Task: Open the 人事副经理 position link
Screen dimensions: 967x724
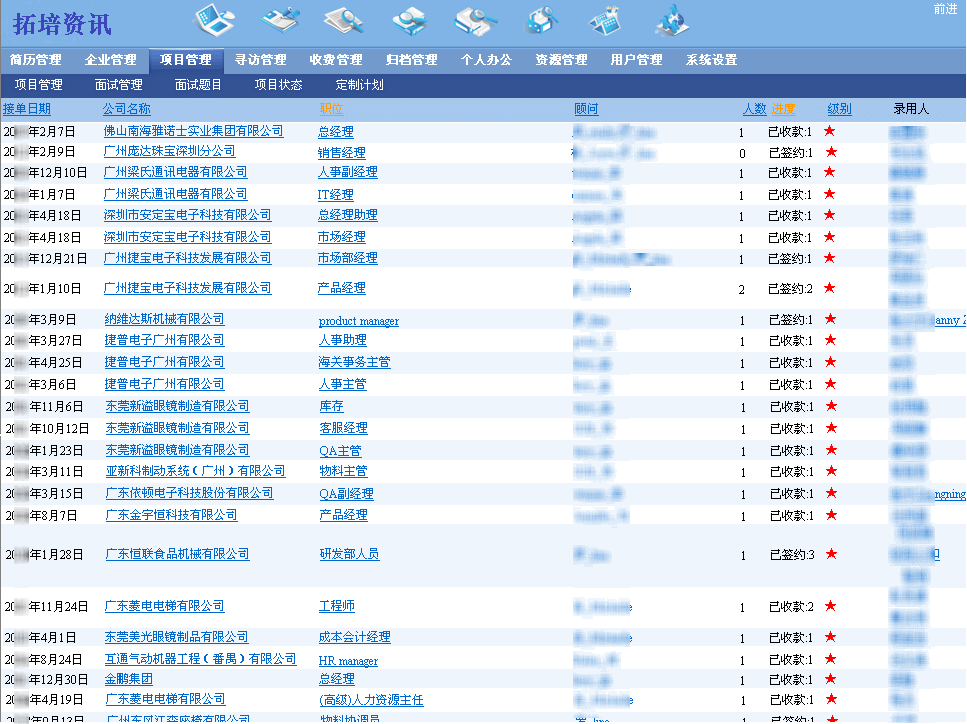Action: coord(348,172)
